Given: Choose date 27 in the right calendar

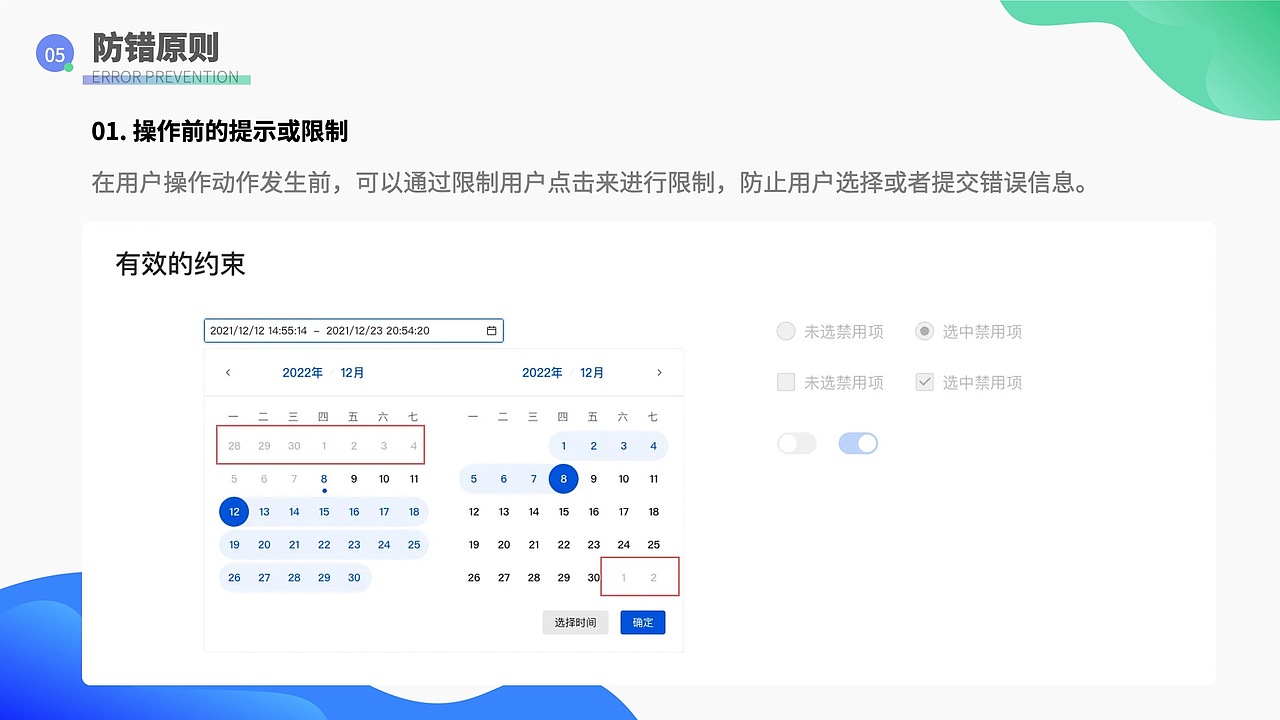Looking at the screenshot, I should (504, 578).
